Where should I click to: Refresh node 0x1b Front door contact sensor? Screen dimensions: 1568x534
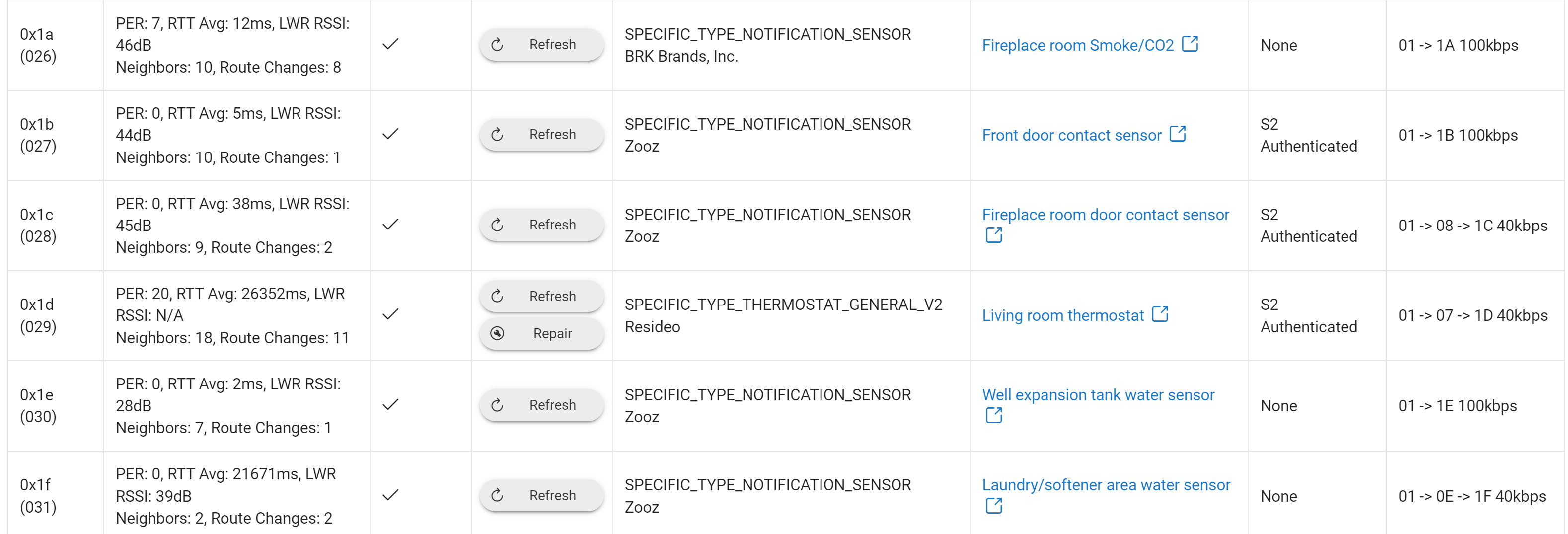coord(541,135)
